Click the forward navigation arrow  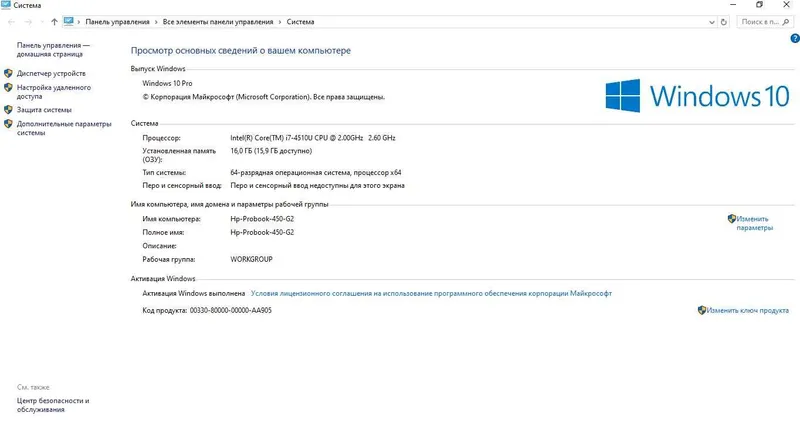tap(28, 22)
